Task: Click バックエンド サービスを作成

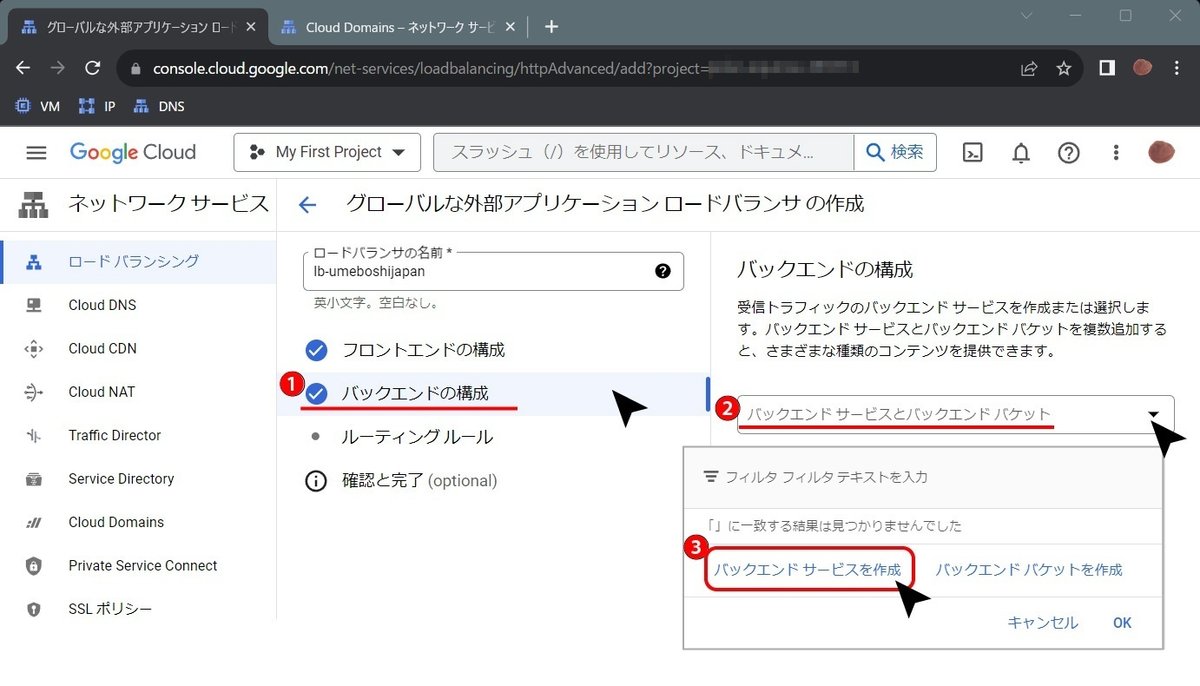Action: pyautogui.click(x=808, y=570)
